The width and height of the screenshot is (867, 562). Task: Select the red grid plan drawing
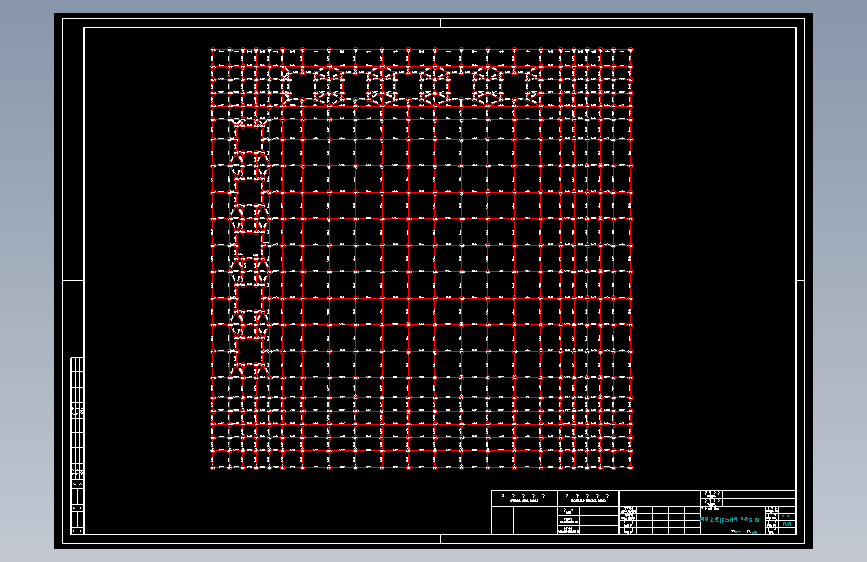coord(421,258)
